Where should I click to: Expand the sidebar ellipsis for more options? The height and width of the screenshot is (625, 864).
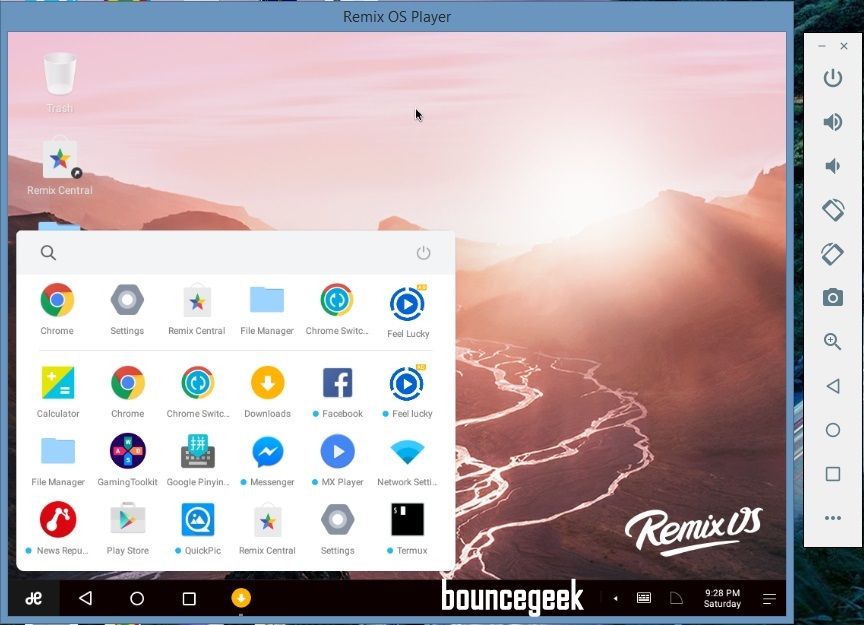tap(833, 518)
